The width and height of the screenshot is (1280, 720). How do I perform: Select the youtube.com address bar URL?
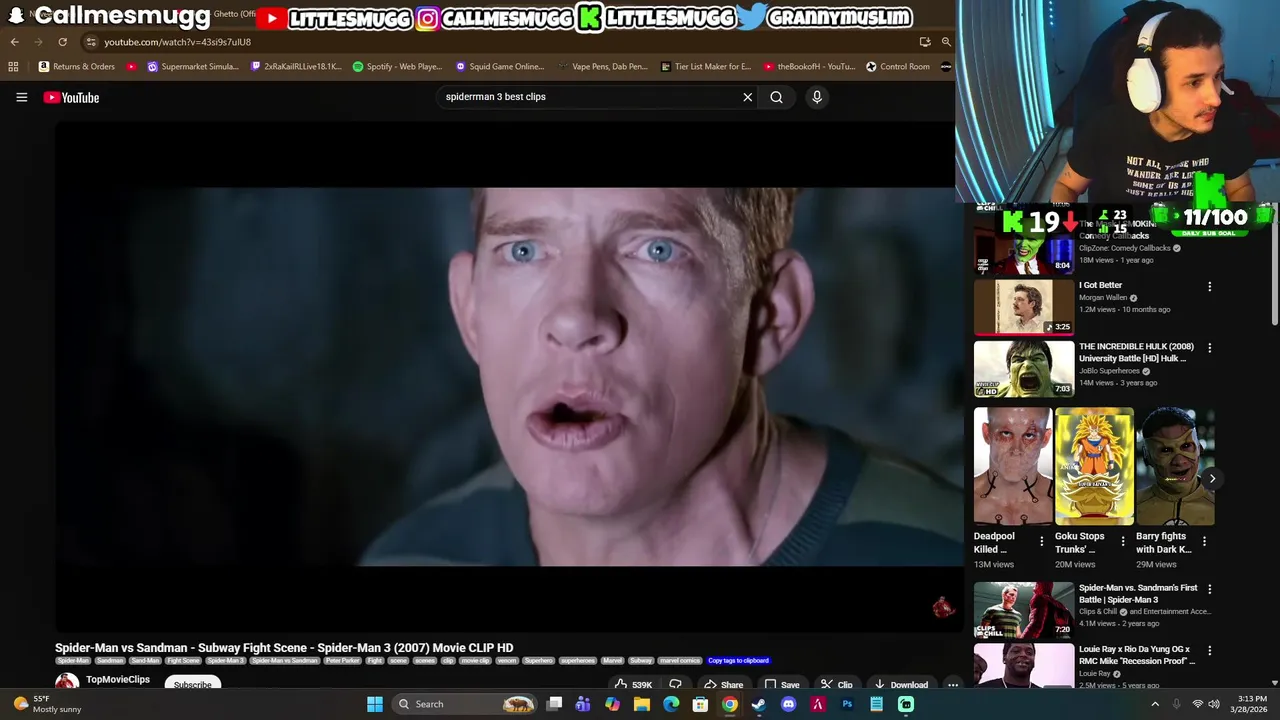pyautogui.click(x=177, y=42)
